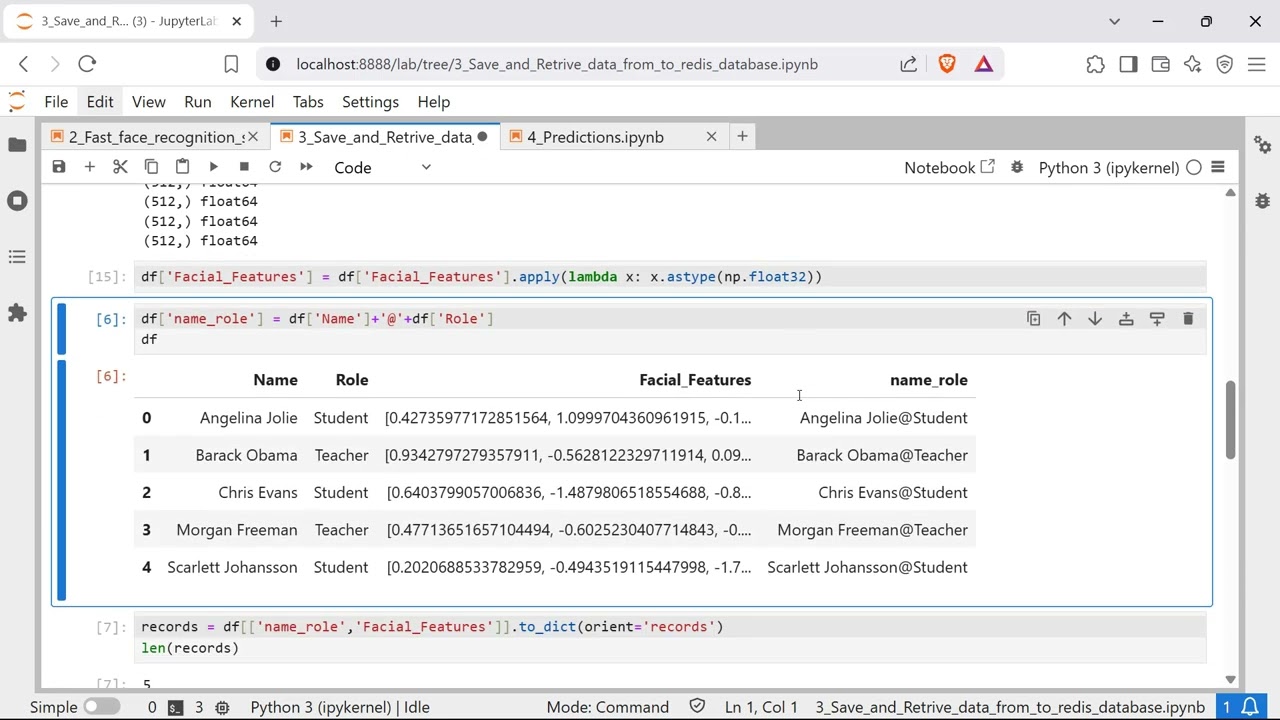Image resolution: width=1280 pixels, height=720 pixels.
Task: Open the View menu
Action: pyautogui.click(x=148, y=102)
